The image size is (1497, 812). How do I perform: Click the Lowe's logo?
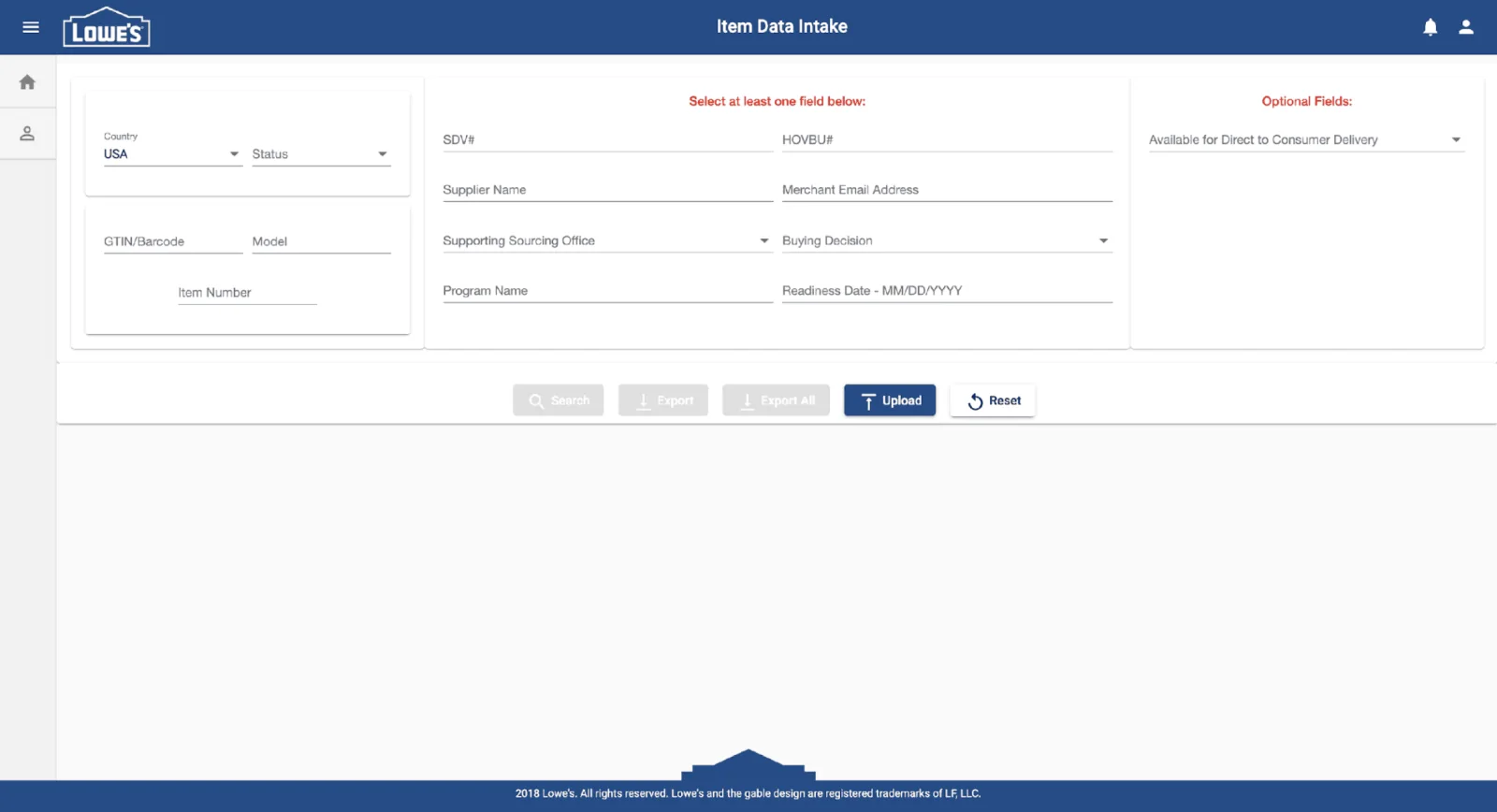[107, 27]
